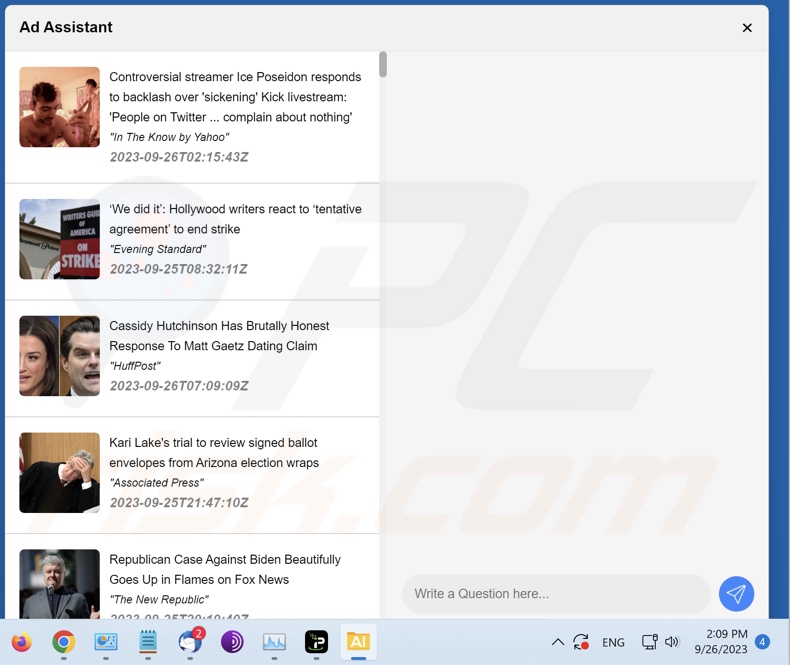The height and width of the screenshot is (665, 790).
Task: Open the notification center badge showing 4
Action: tap(762, 642)
